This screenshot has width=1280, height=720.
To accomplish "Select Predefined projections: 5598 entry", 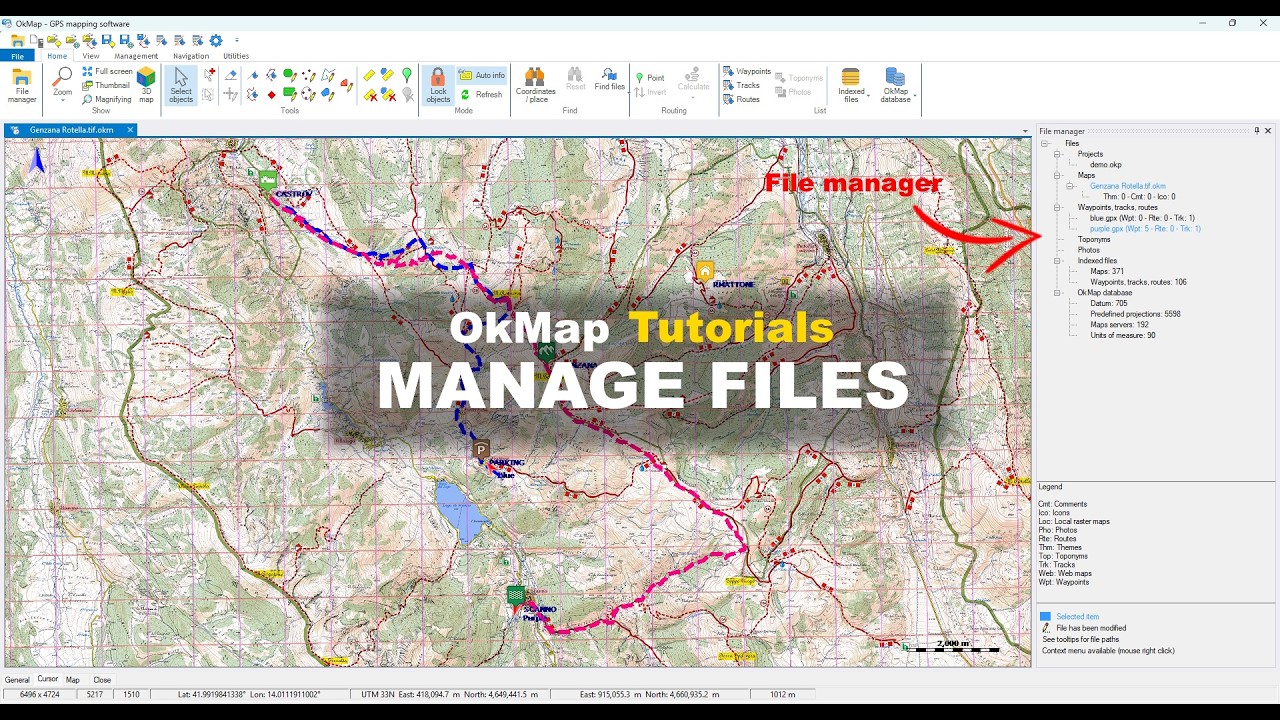I will (1135, 314).
